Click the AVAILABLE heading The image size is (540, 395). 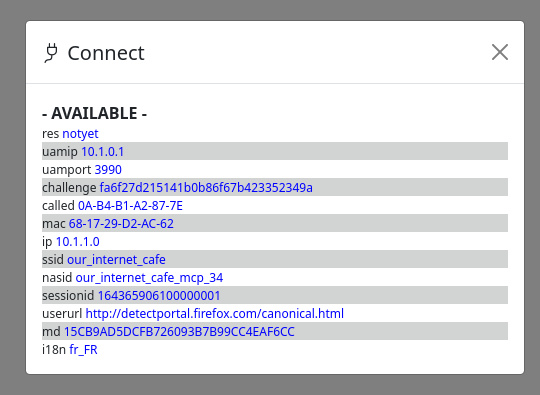(94, 113)
